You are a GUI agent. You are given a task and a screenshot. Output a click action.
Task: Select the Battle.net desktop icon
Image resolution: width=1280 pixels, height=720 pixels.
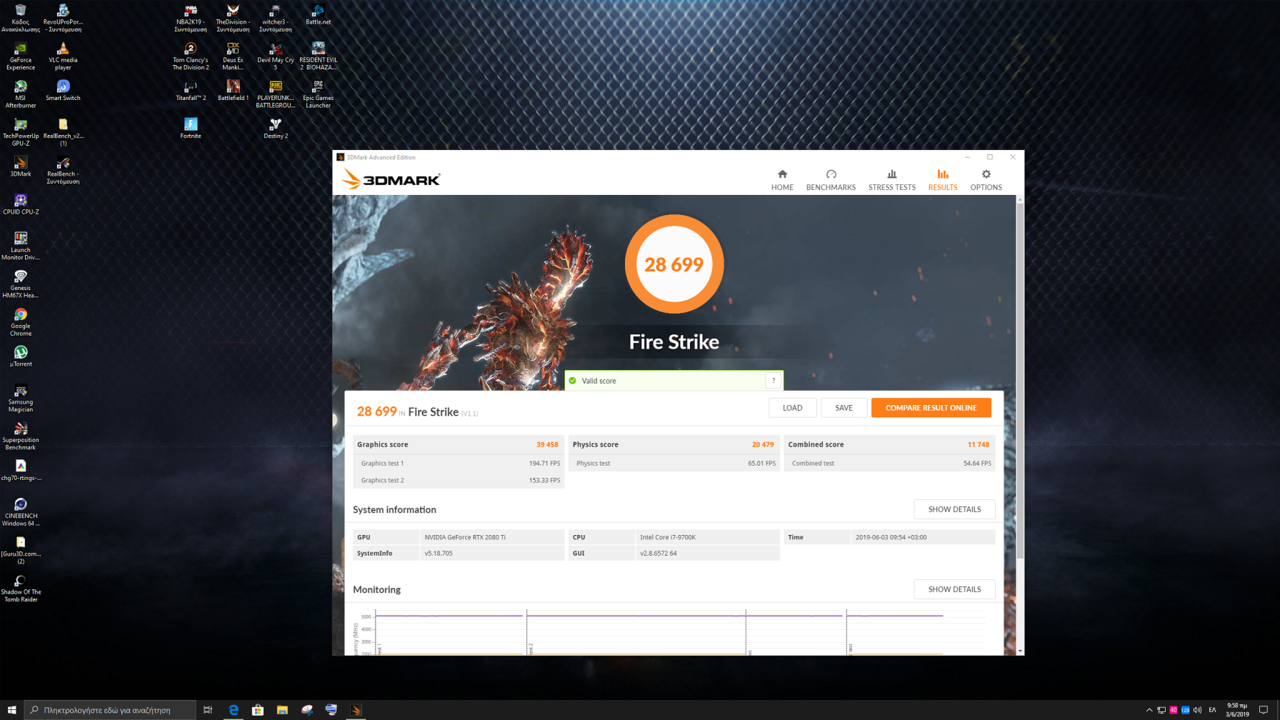pos(318,14)
